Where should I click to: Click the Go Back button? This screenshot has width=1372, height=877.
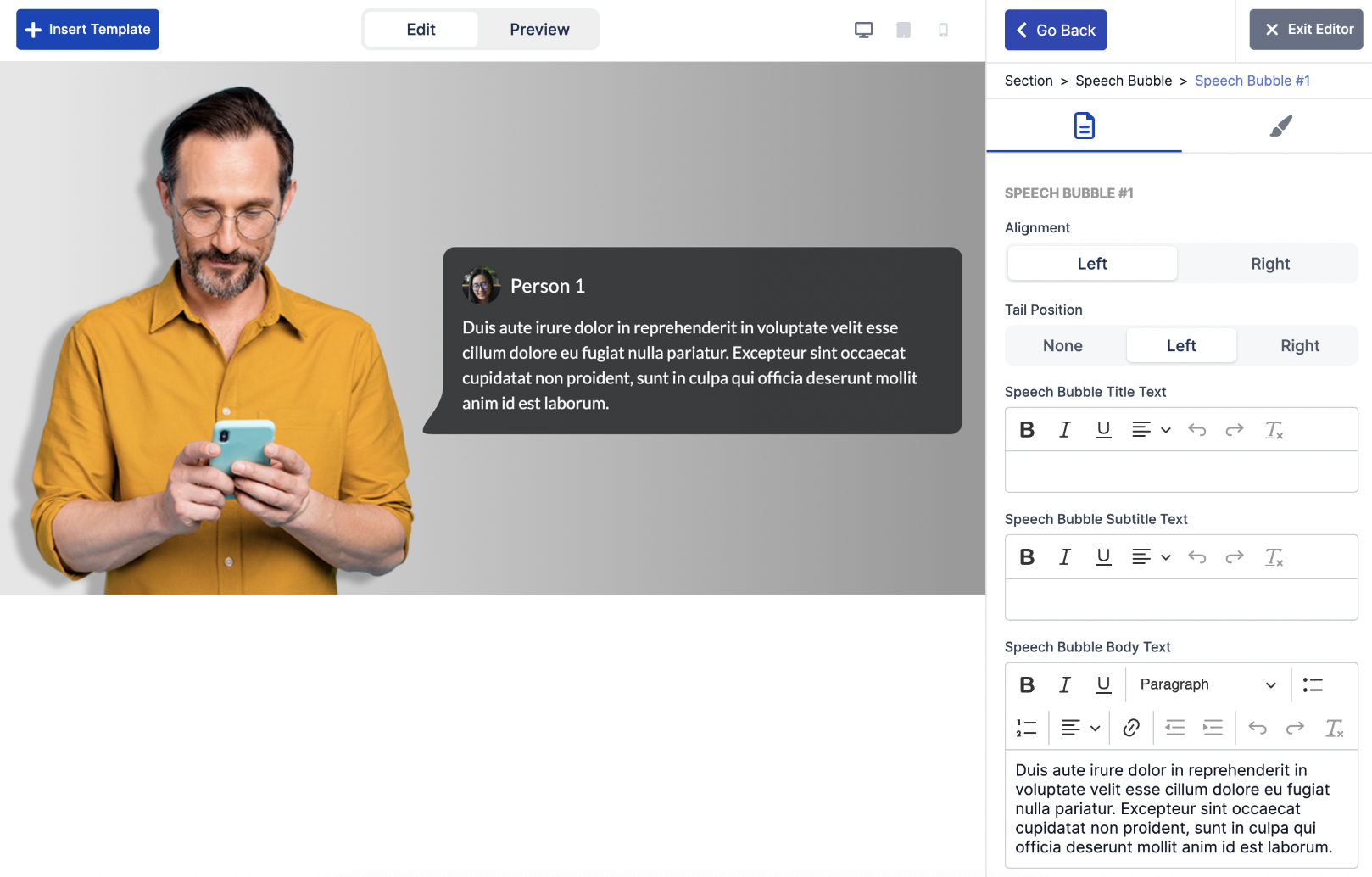(x=1055, y=30)
